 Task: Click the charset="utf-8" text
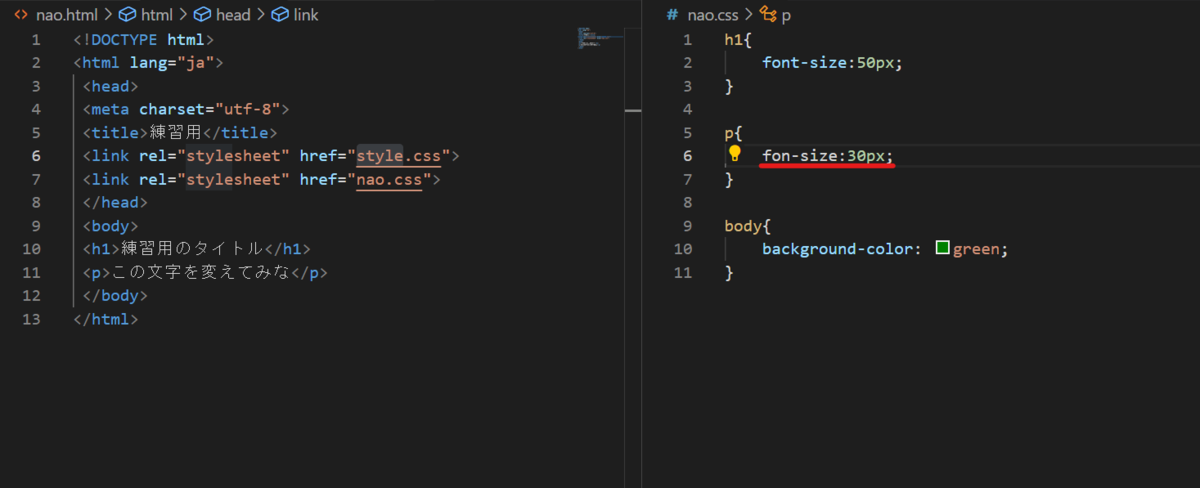pyautogui.click(x=209, y=110)
